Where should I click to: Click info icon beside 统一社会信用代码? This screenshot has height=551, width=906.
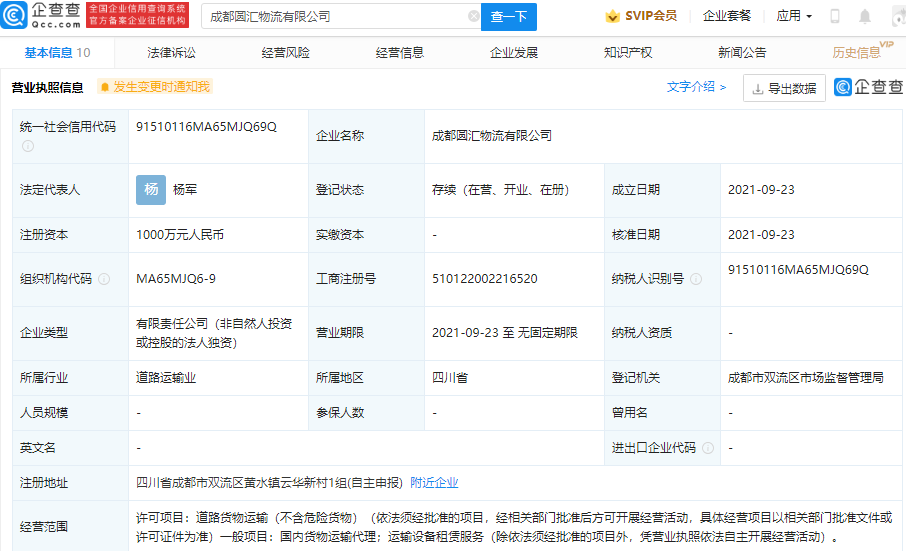click(28, 146)
